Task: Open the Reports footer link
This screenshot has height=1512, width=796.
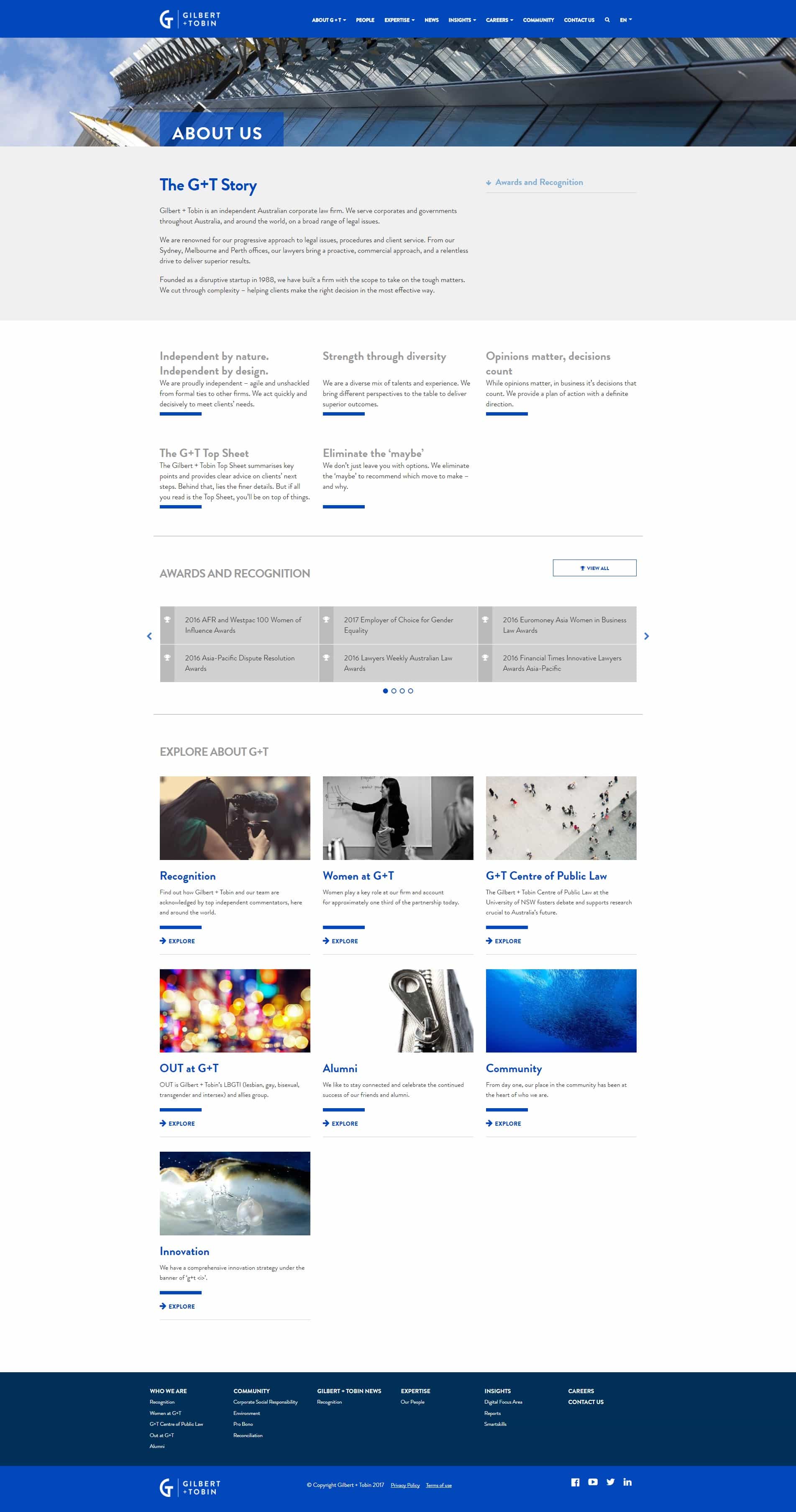Action: tap(493, 1413)
